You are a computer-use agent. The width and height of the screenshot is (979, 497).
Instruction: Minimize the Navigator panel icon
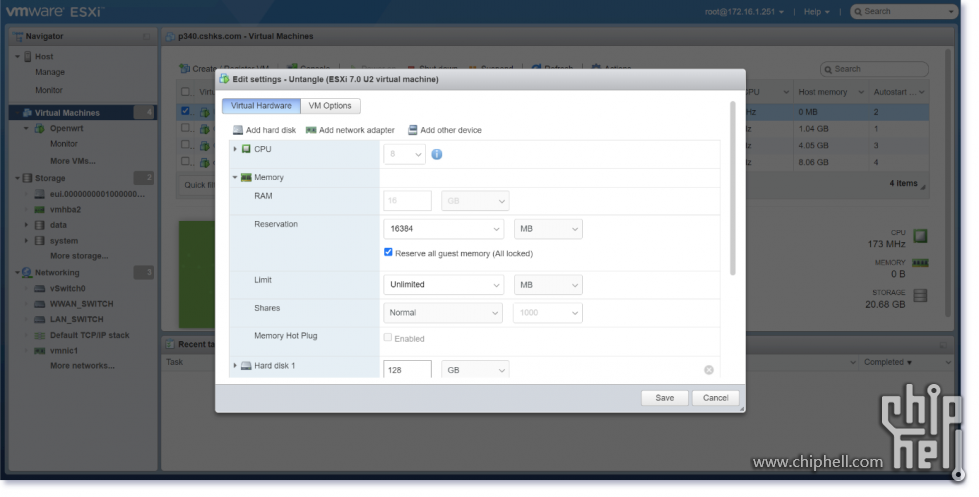(x=147, y=37)
